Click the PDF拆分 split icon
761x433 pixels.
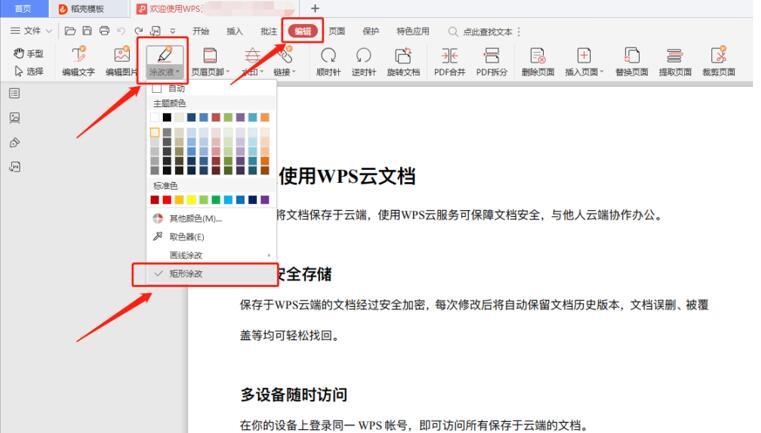coord(492,55)
